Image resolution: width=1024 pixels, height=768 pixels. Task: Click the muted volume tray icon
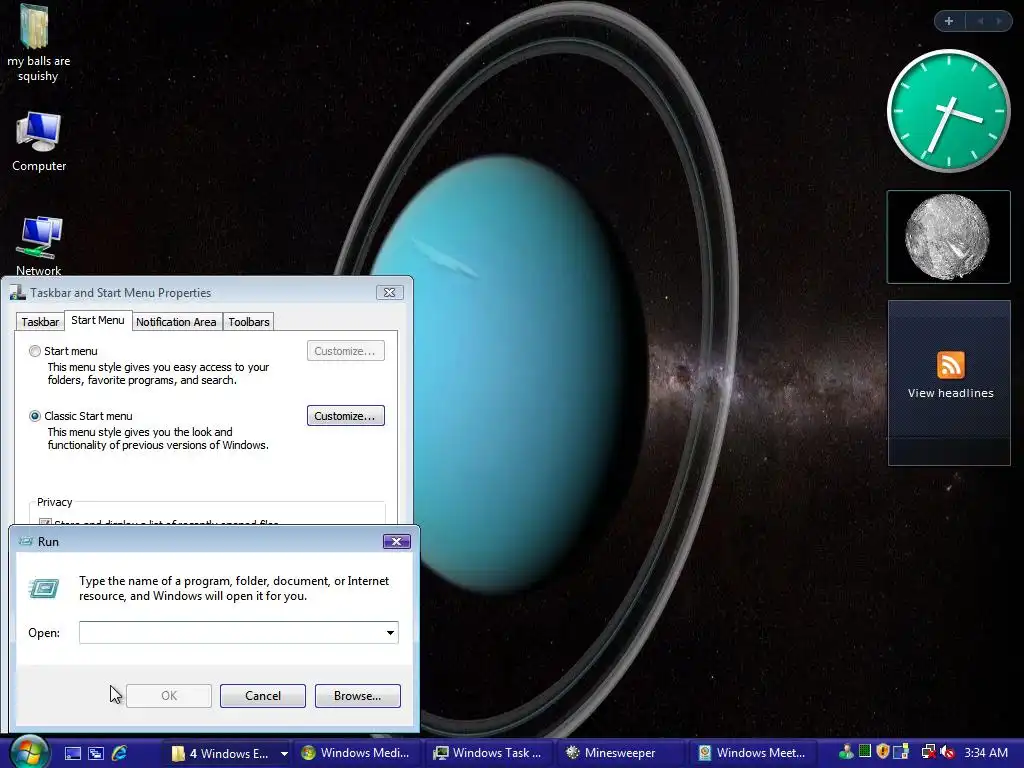pyautogui.click(x=947, y=752)
